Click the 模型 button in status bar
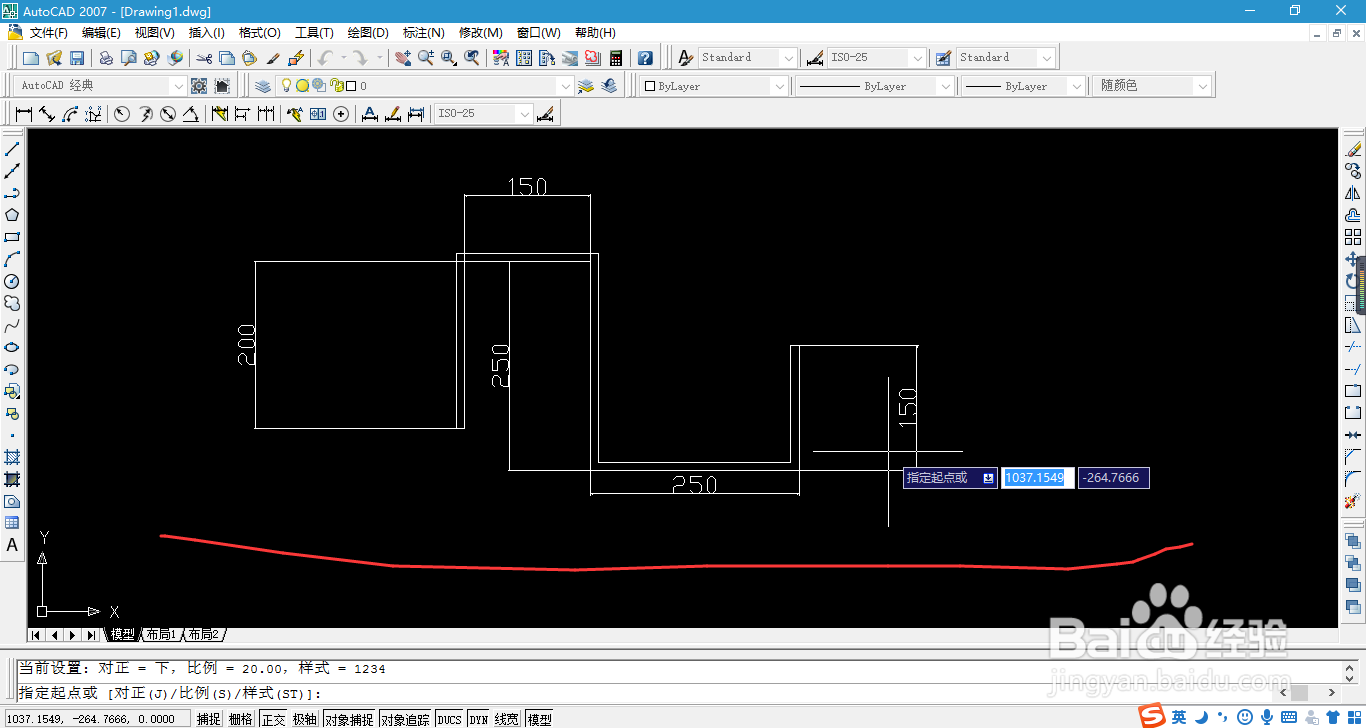Image resolution: width=1366 pixels, height=728 pixels. coord(539,719)
